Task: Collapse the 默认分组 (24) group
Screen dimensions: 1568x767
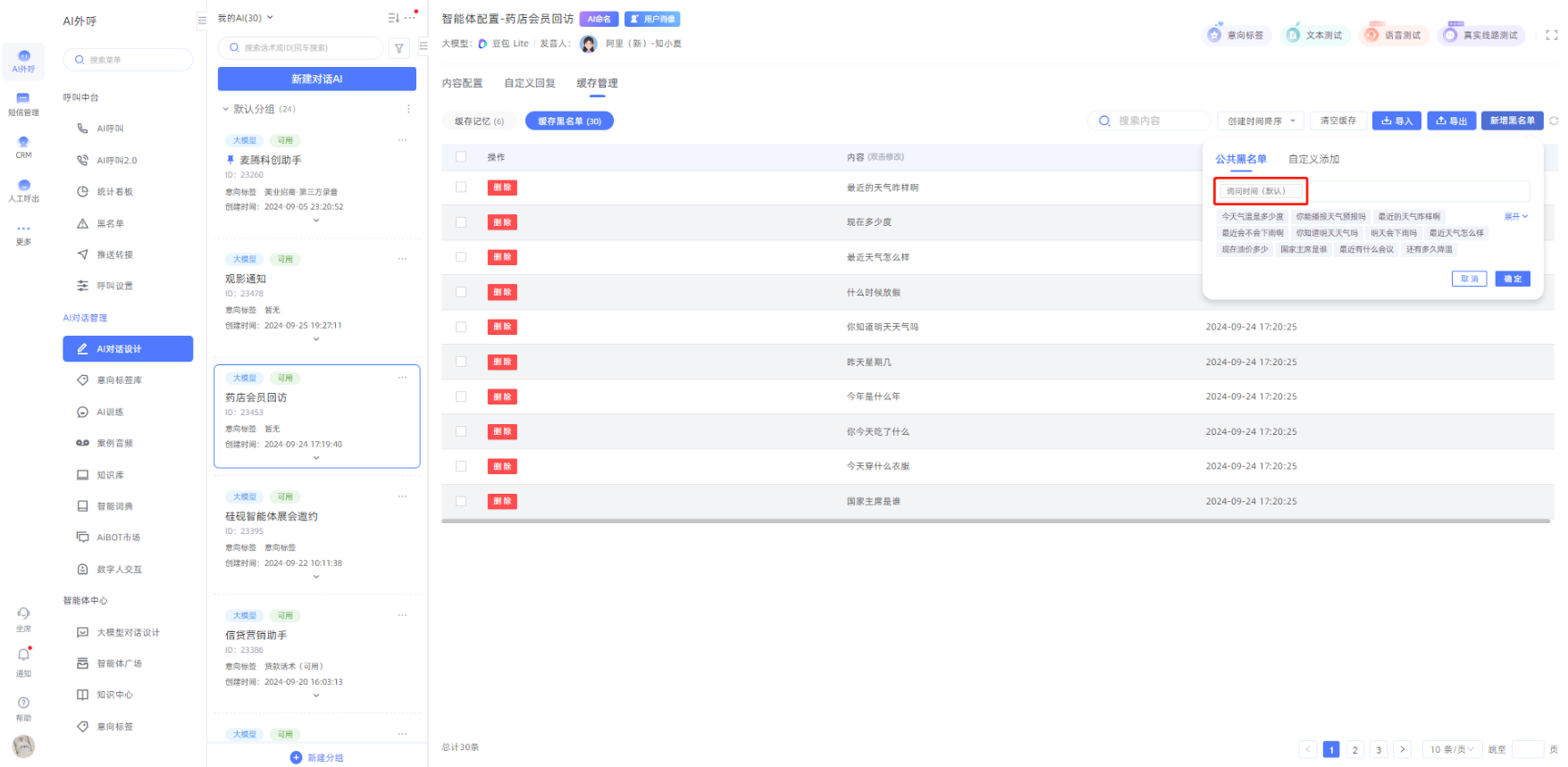Action: [225, 109]
